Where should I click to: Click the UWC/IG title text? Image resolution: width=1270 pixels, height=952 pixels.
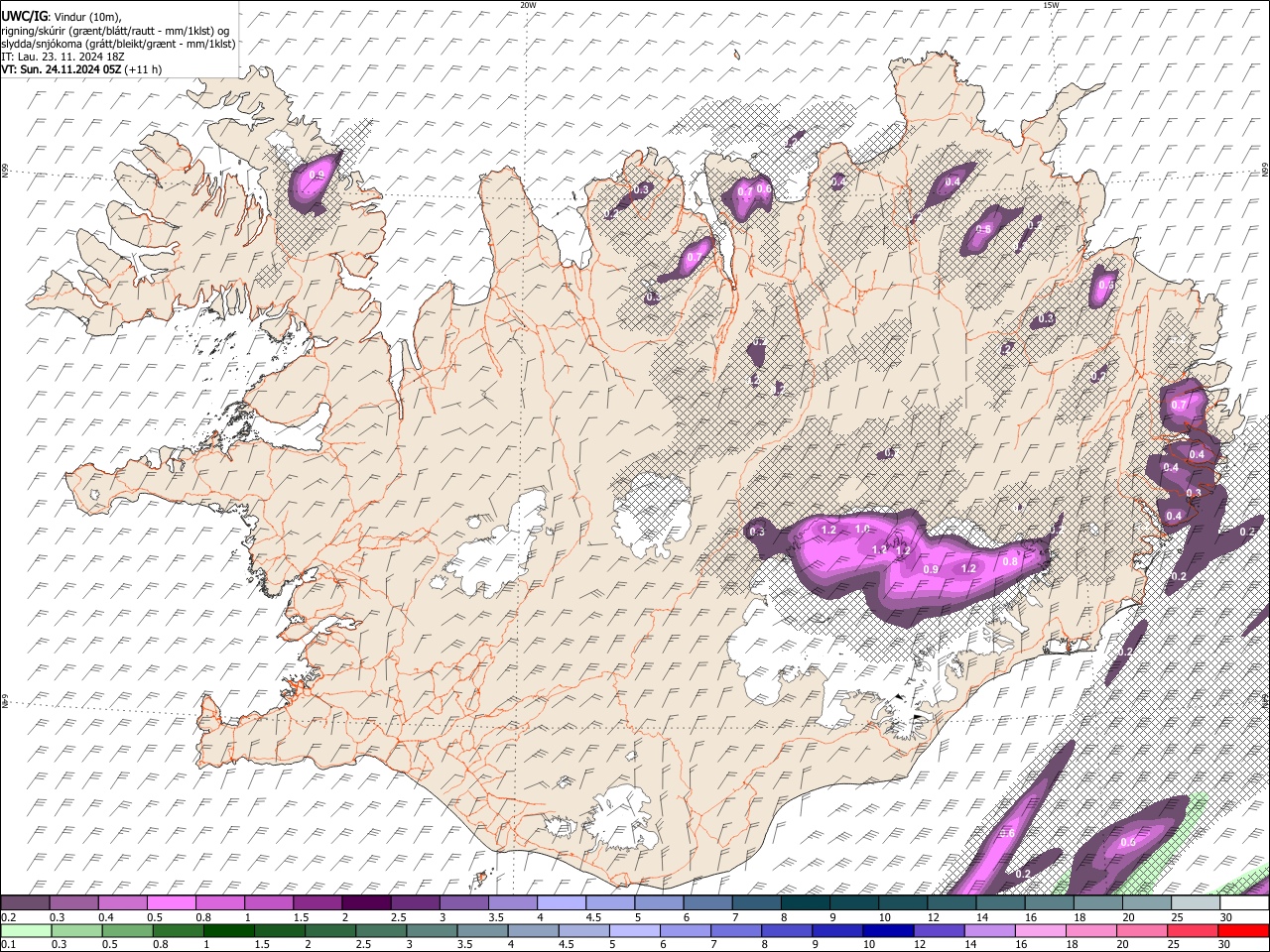point(24,16)
